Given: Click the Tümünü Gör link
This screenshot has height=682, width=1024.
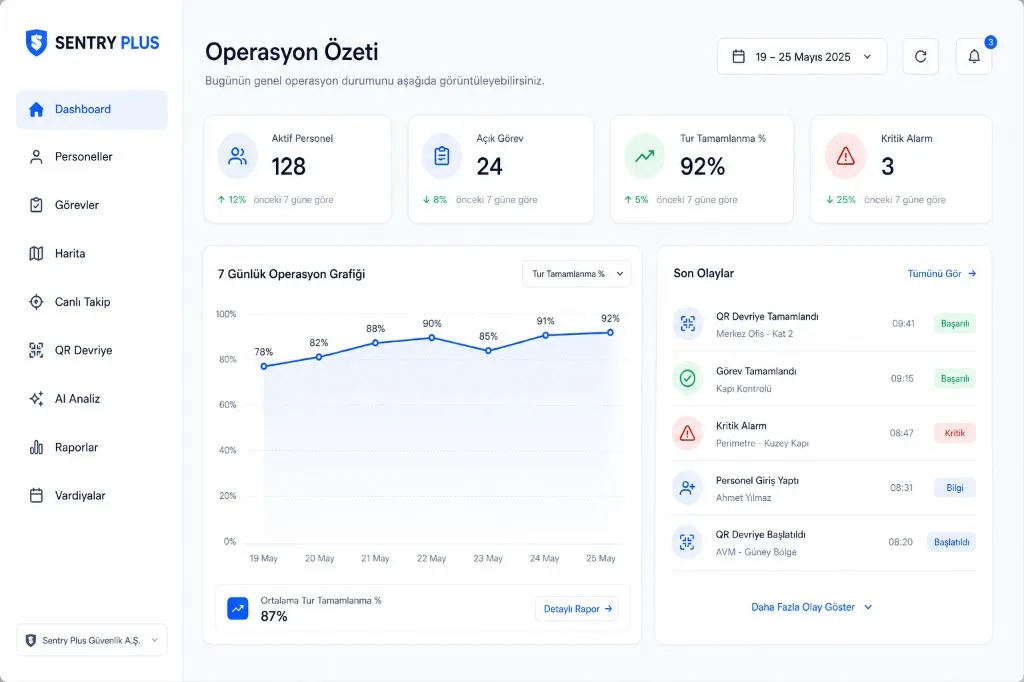Looking at the screenshot, I should [942, 274].
